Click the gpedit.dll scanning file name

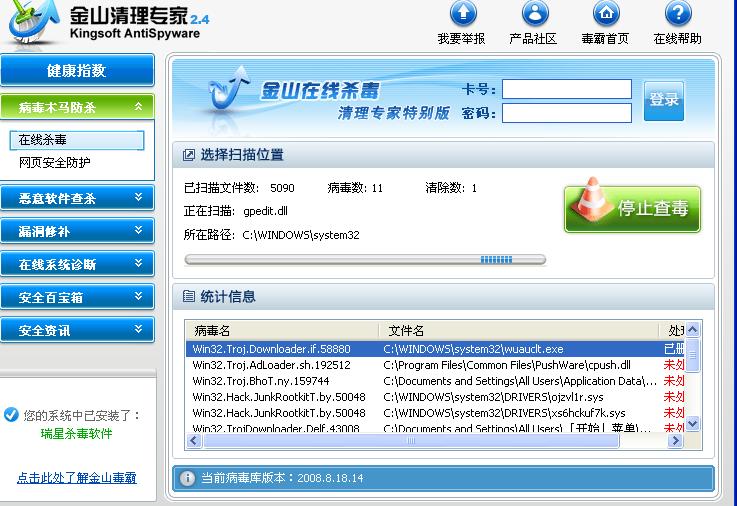click(x=265, y=211)
